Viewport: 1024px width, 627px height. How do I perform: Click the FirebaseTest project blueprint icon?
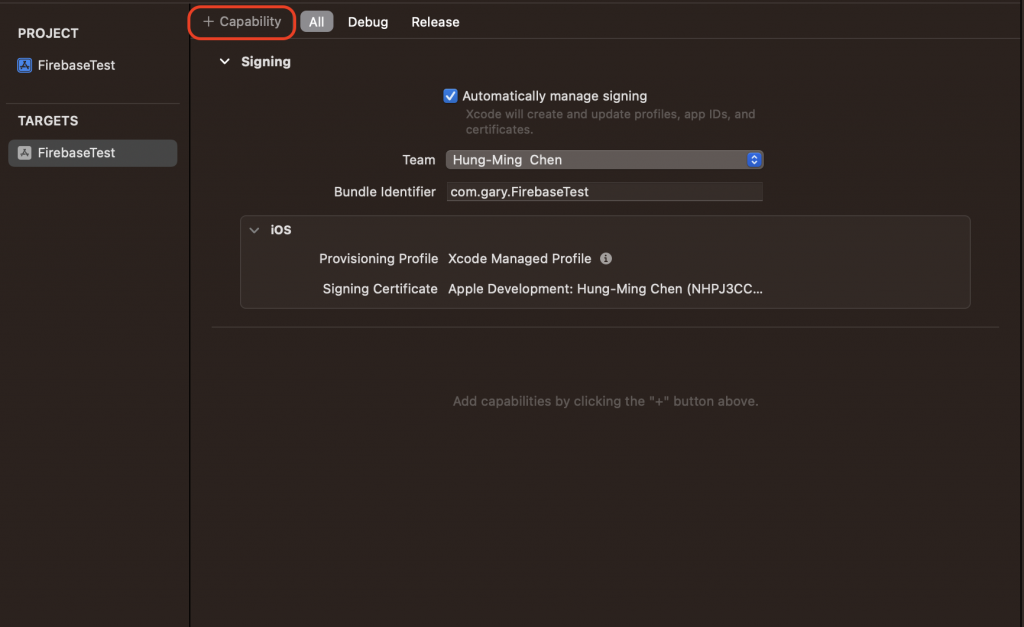tap(25, 65)
